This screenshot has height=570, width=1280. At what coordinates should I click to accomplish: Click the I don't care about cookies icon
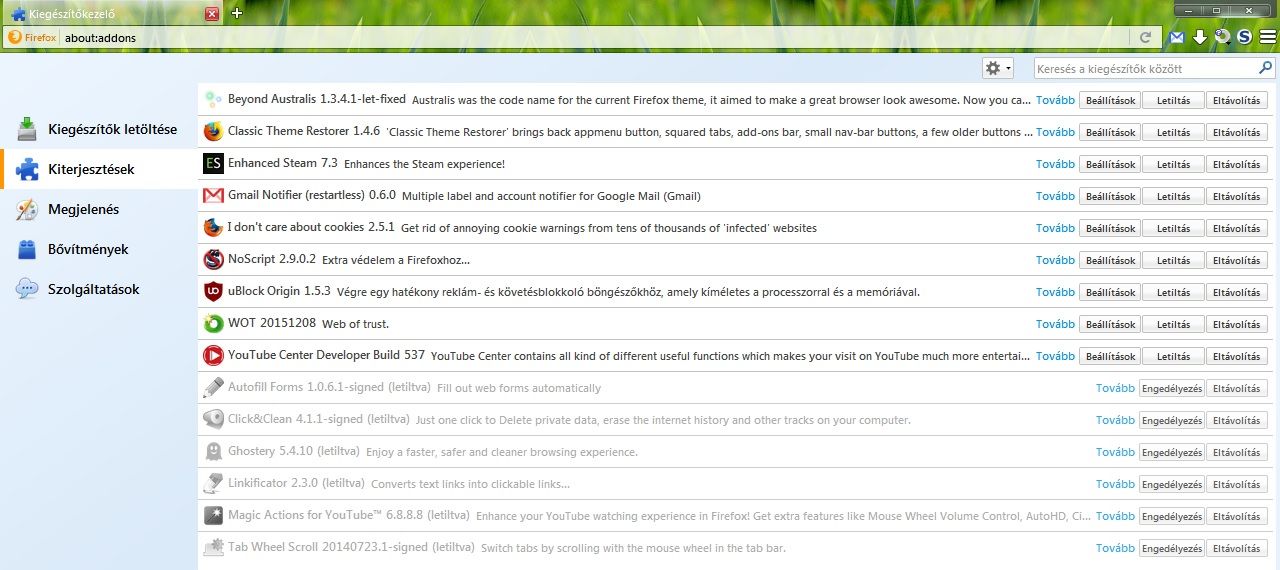(213, 228)
